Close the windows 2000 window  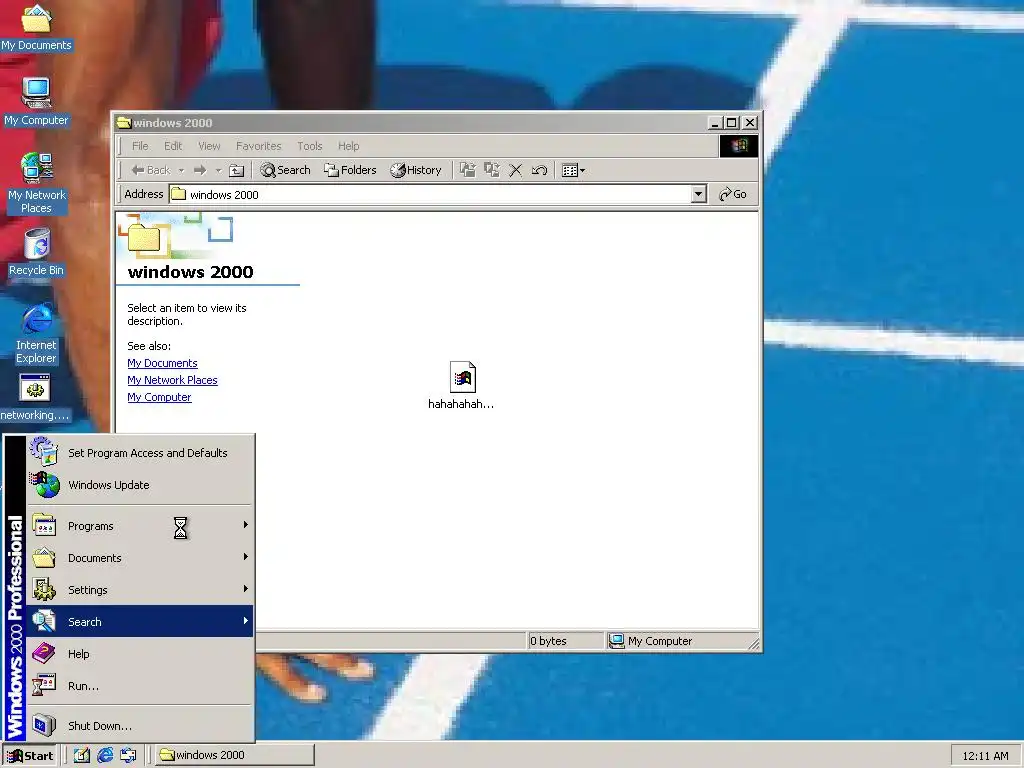tap(750, 123)
